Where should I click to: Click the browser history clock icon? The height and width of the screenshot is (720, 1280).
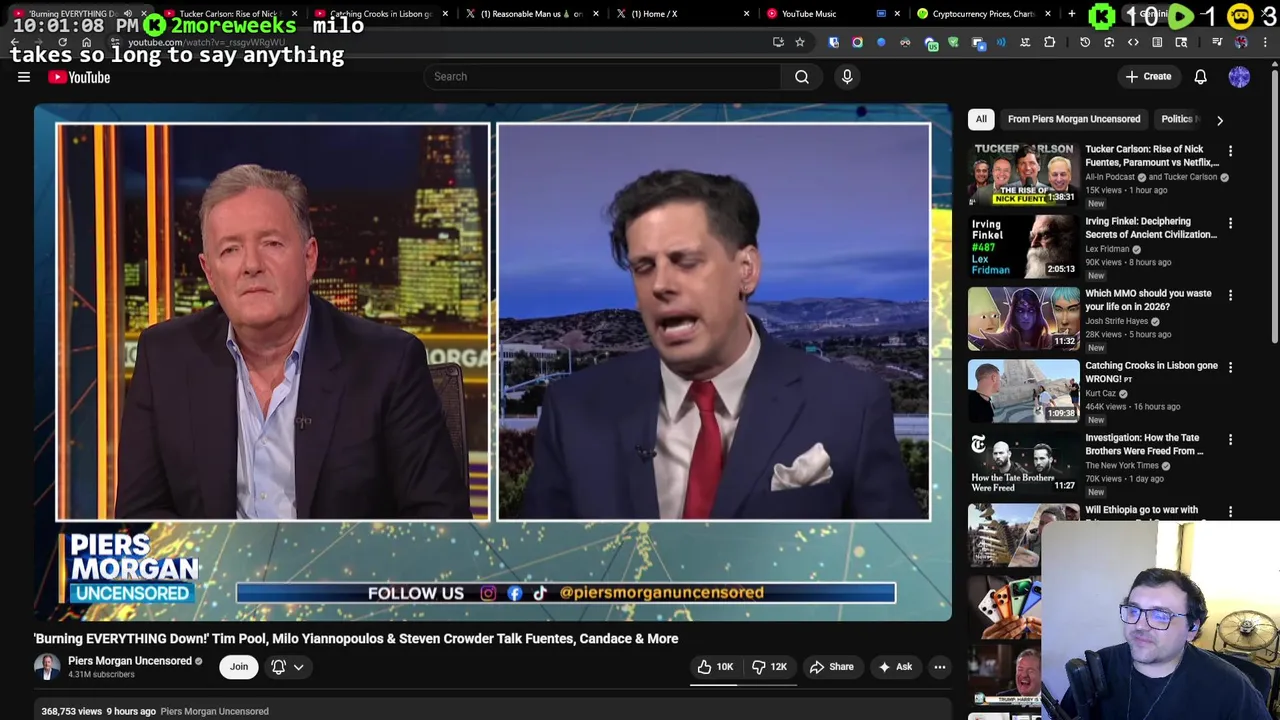pos(1085,42)
